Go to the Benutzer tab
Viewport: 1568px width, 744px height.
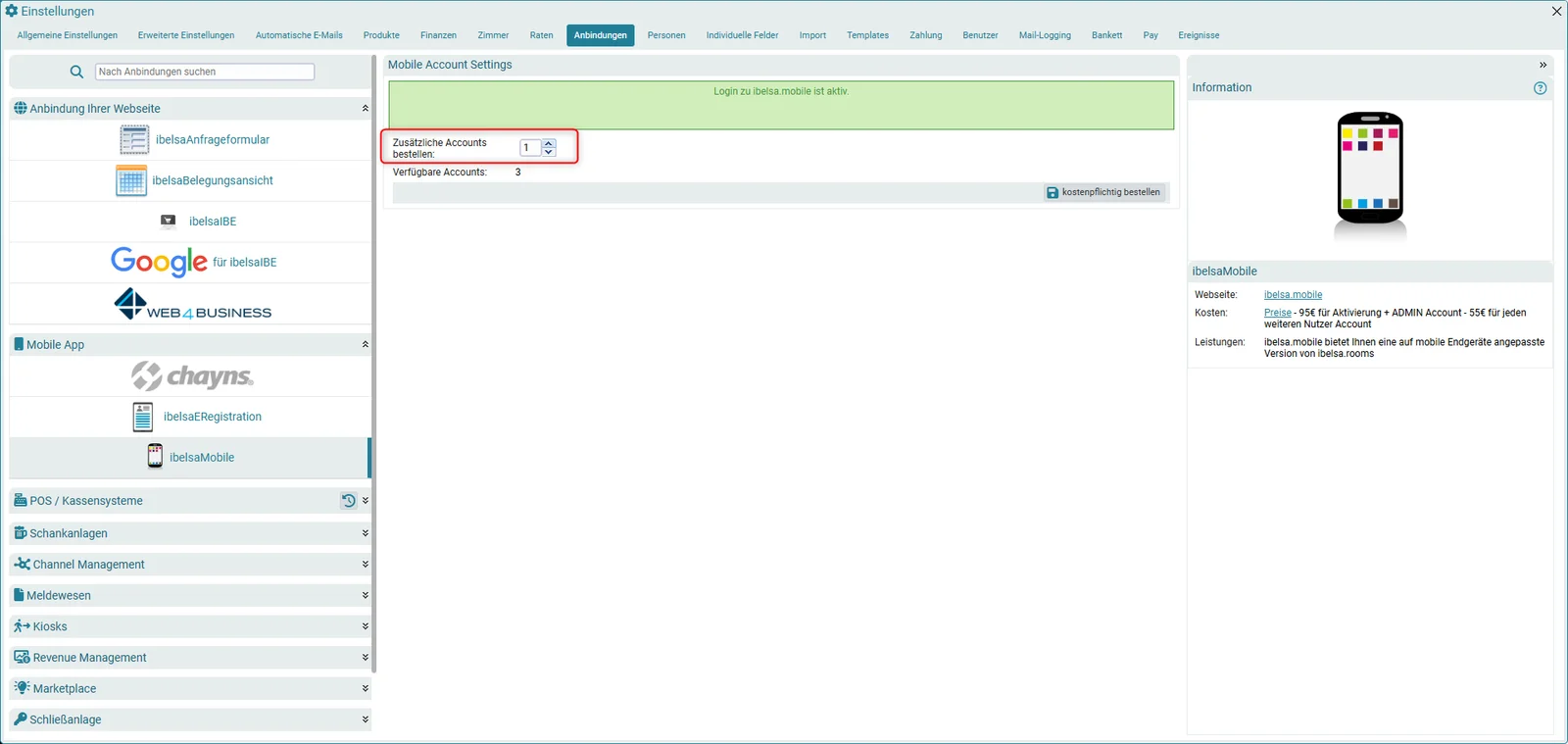coord(980,35)
